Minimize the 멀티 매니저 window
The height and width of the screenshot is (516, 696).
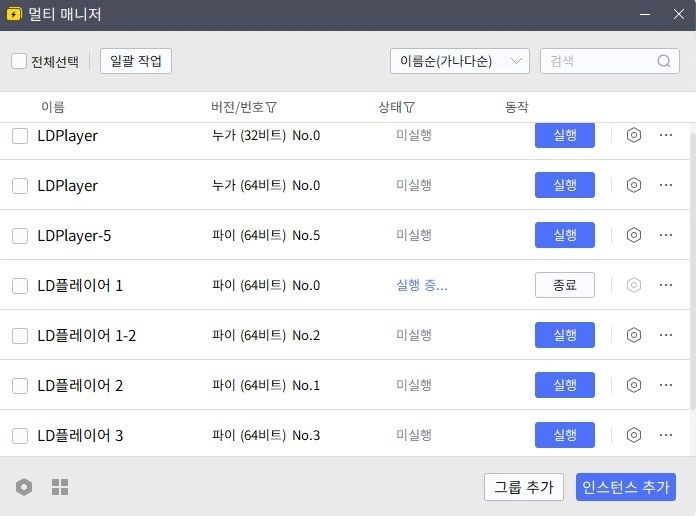tap(645, 14)
